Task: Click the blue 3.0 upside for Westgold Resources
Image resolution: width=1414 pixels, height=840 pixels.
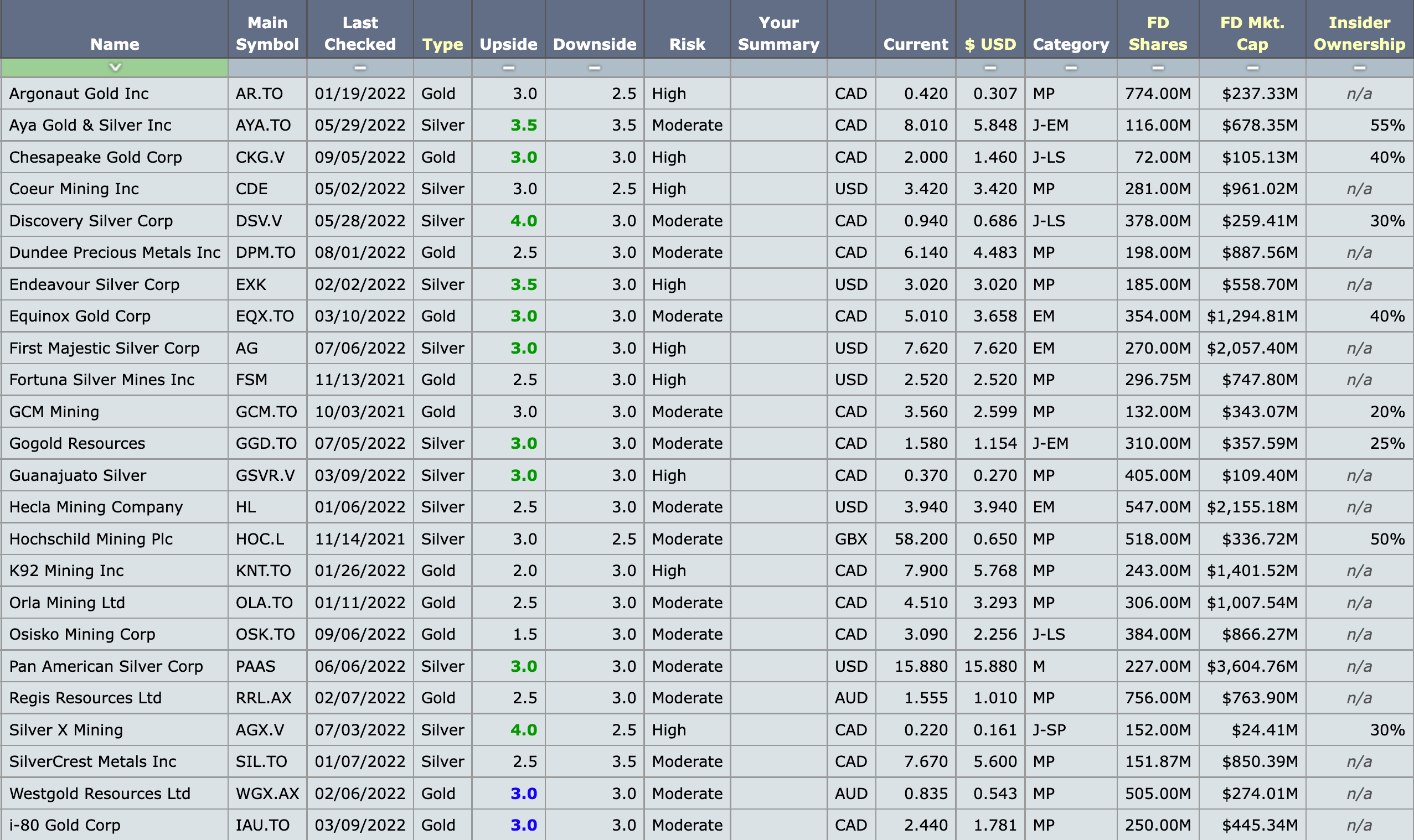Action: [523, 794]
